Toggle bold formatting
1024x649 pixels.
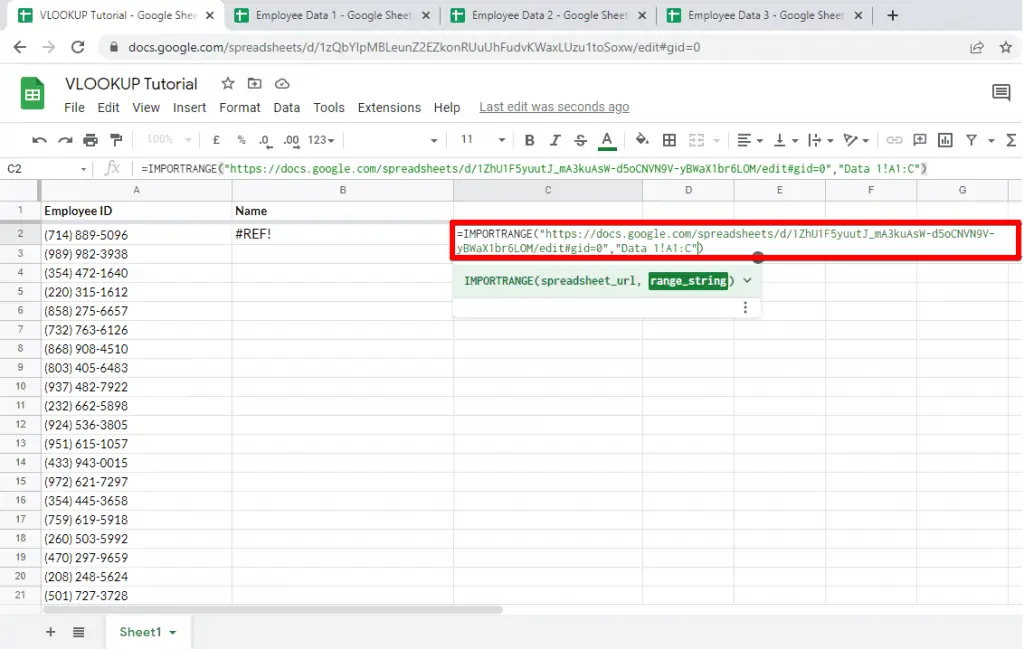(529, 140)
